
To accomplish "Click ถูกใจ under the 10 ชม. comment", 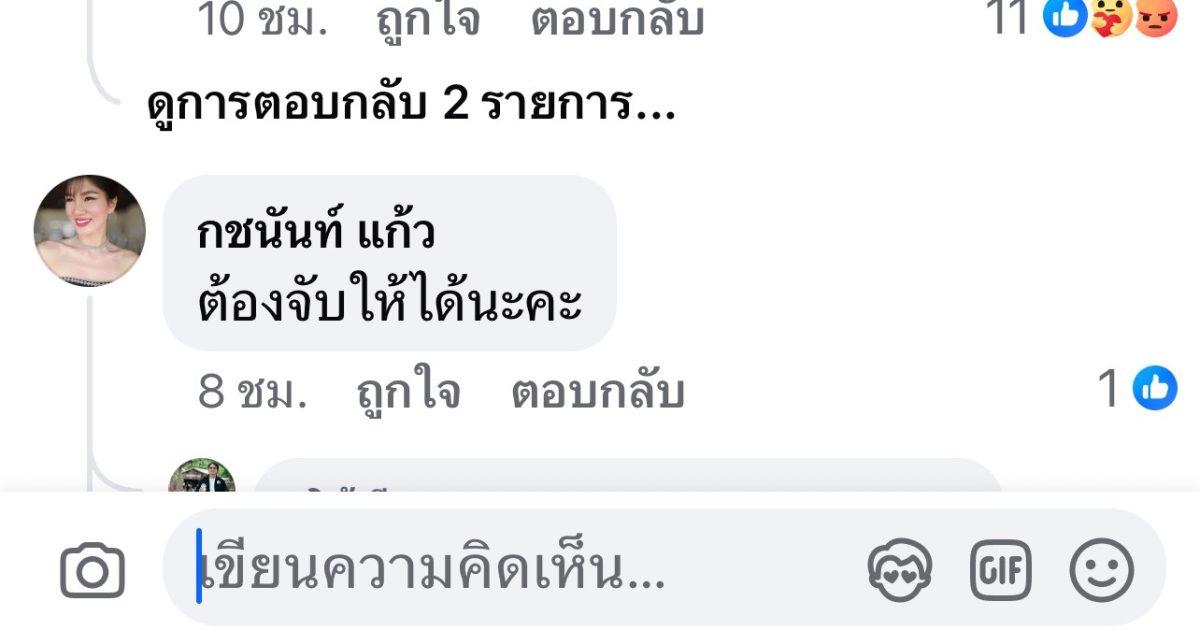I will click(428, 20).
